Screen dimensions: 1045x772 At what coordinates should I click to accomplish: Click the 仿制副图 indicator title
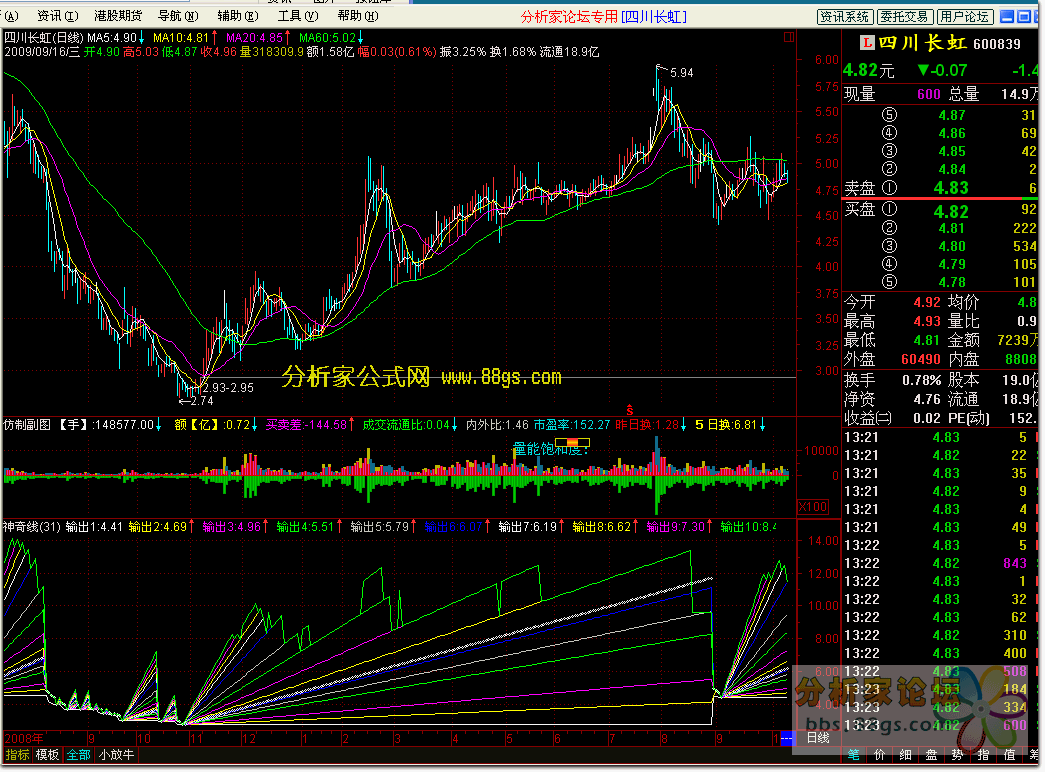pyautogui.click(x=27, y=425)
